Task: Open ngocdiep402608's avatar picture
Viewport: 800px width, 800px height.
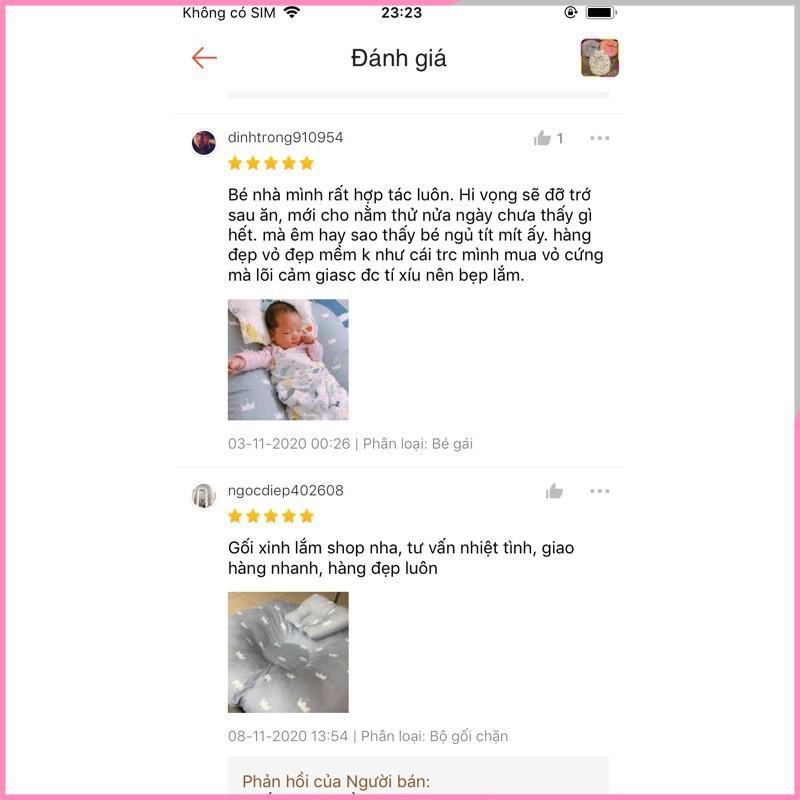Action: 204,495
